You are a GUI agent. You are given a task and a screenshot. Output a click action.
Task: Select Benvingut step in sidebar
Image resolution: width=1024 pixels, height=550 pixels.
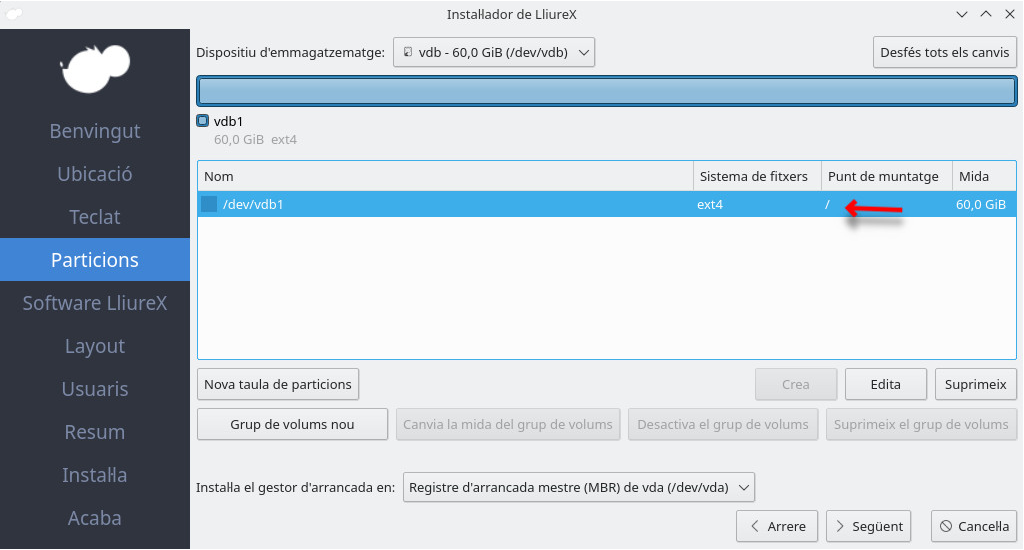[x=95, y=131]
